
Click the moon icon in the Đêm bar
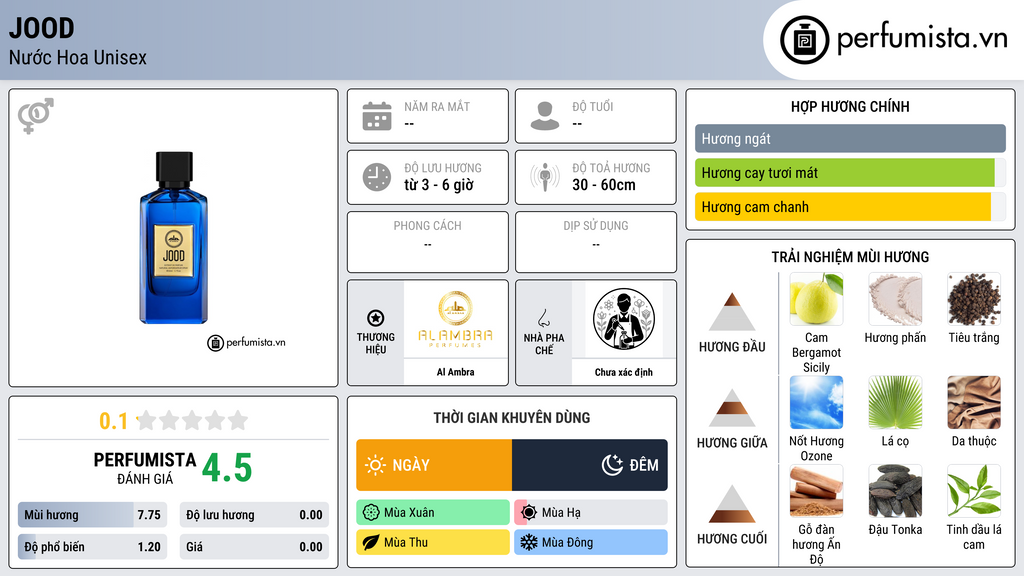612,465
